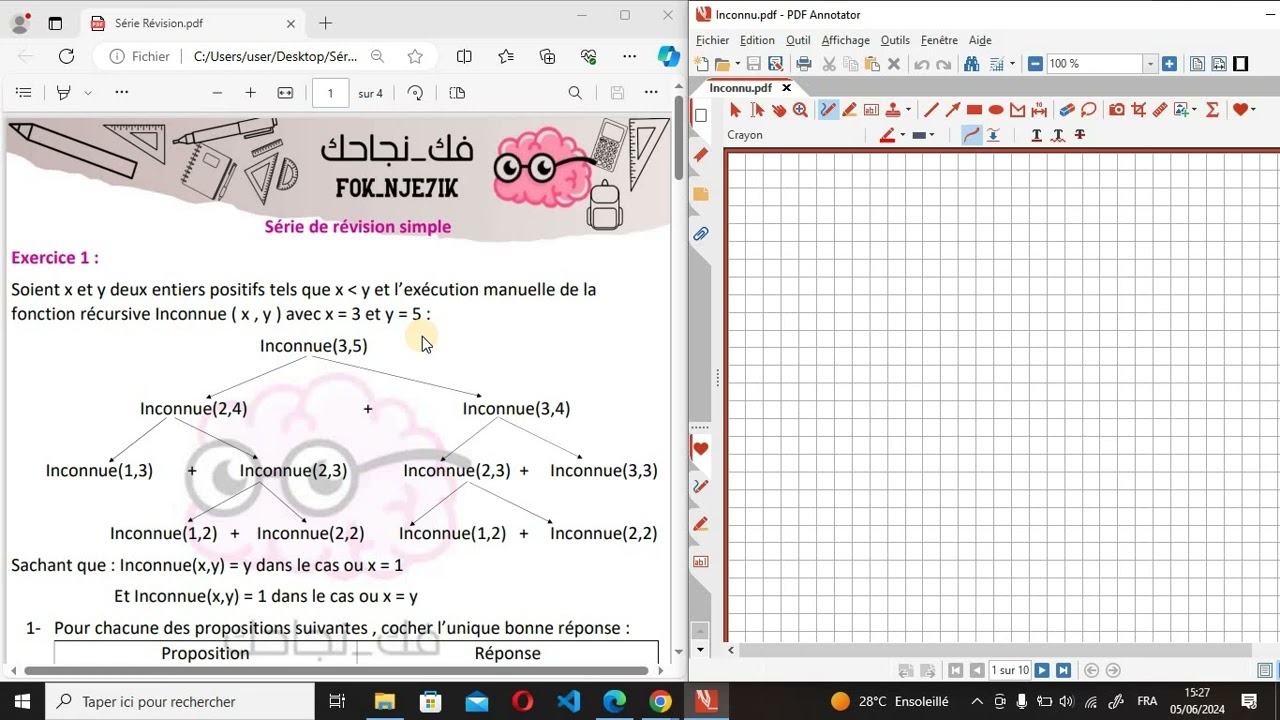Image resolution: width=1280 pixels, height=720 pixels.
Task: Select the Arrow drawing tool
Action: 953,110
